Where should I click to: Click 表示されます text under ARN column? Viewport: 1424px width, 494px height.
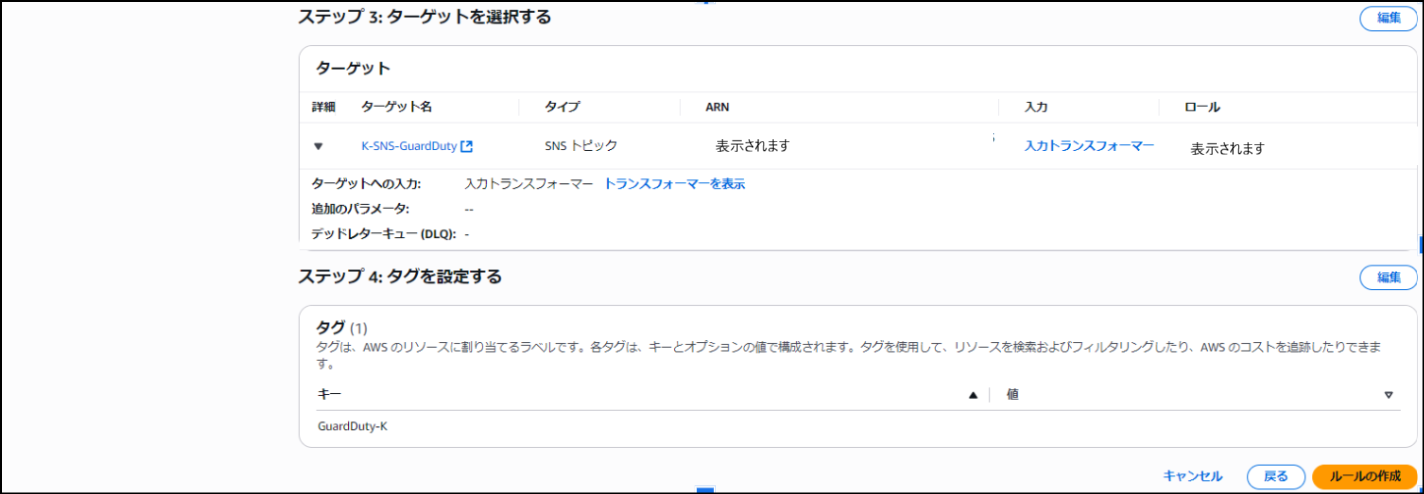[753, 146]
